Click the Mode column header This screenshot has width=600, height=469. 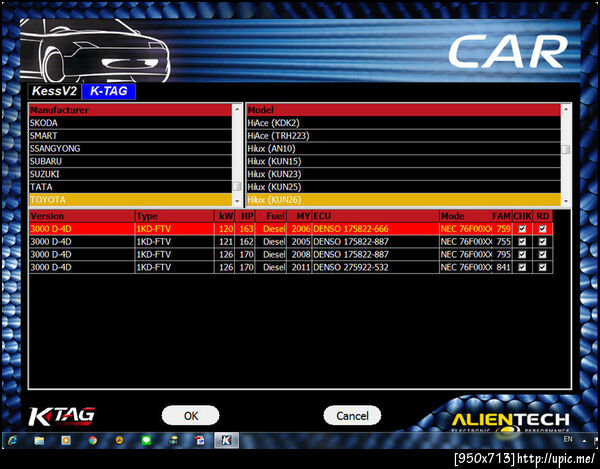point(466,216)
